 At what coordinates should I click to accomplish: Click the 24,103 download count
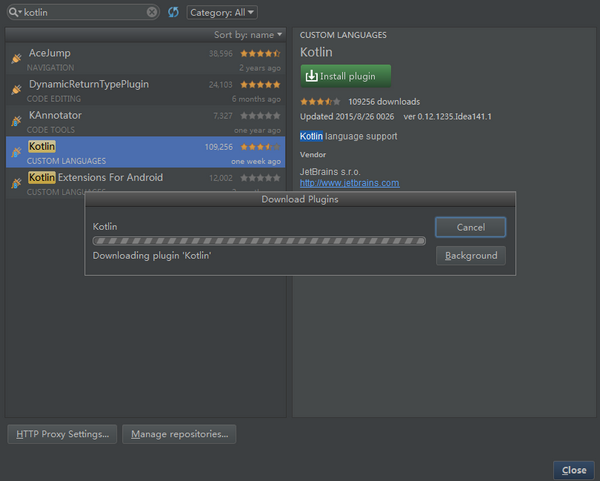221,85
